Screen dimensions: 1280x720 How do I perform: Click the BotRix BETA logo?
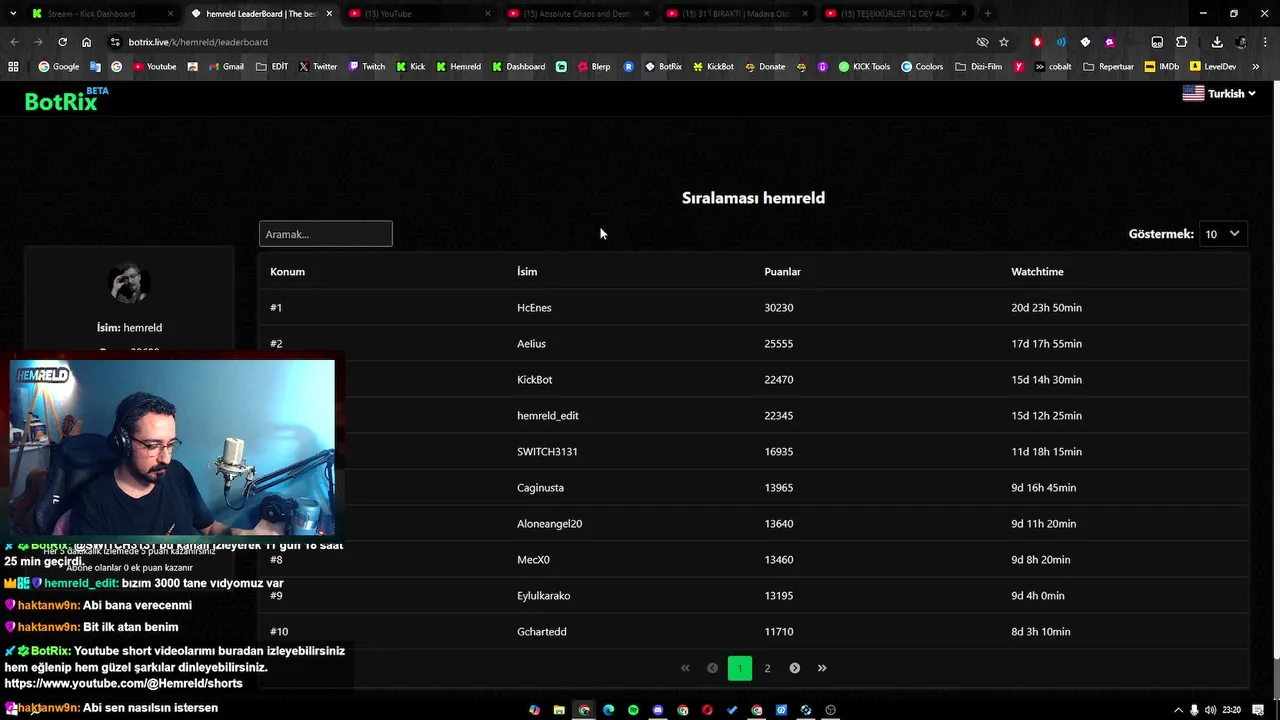coord(66,99)
